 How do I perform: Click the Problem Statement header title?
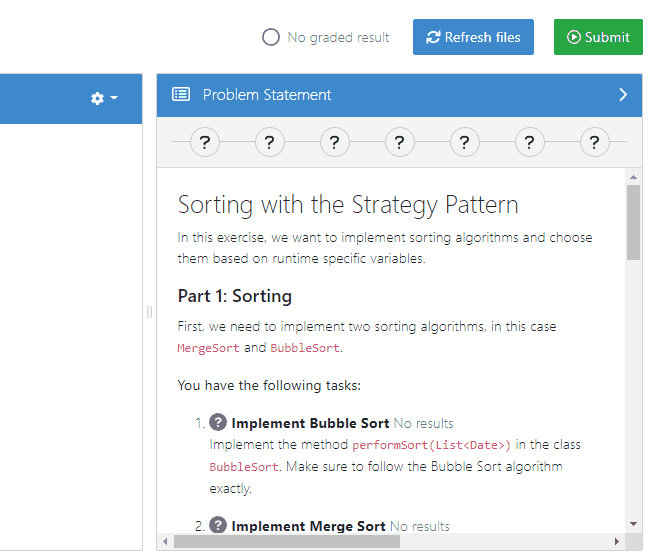[267, 95]
